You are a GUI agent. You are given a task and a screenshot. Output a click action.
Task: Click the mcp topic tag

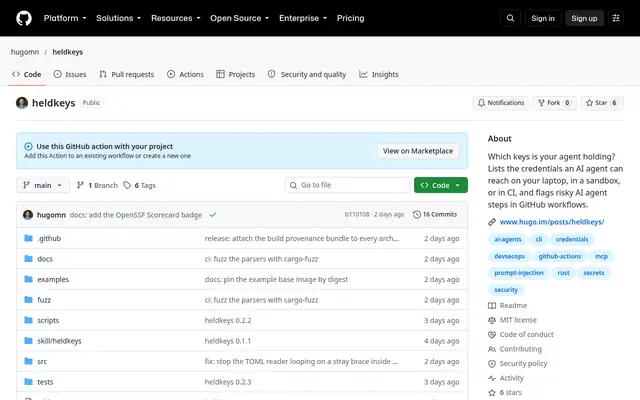point(601,256)
